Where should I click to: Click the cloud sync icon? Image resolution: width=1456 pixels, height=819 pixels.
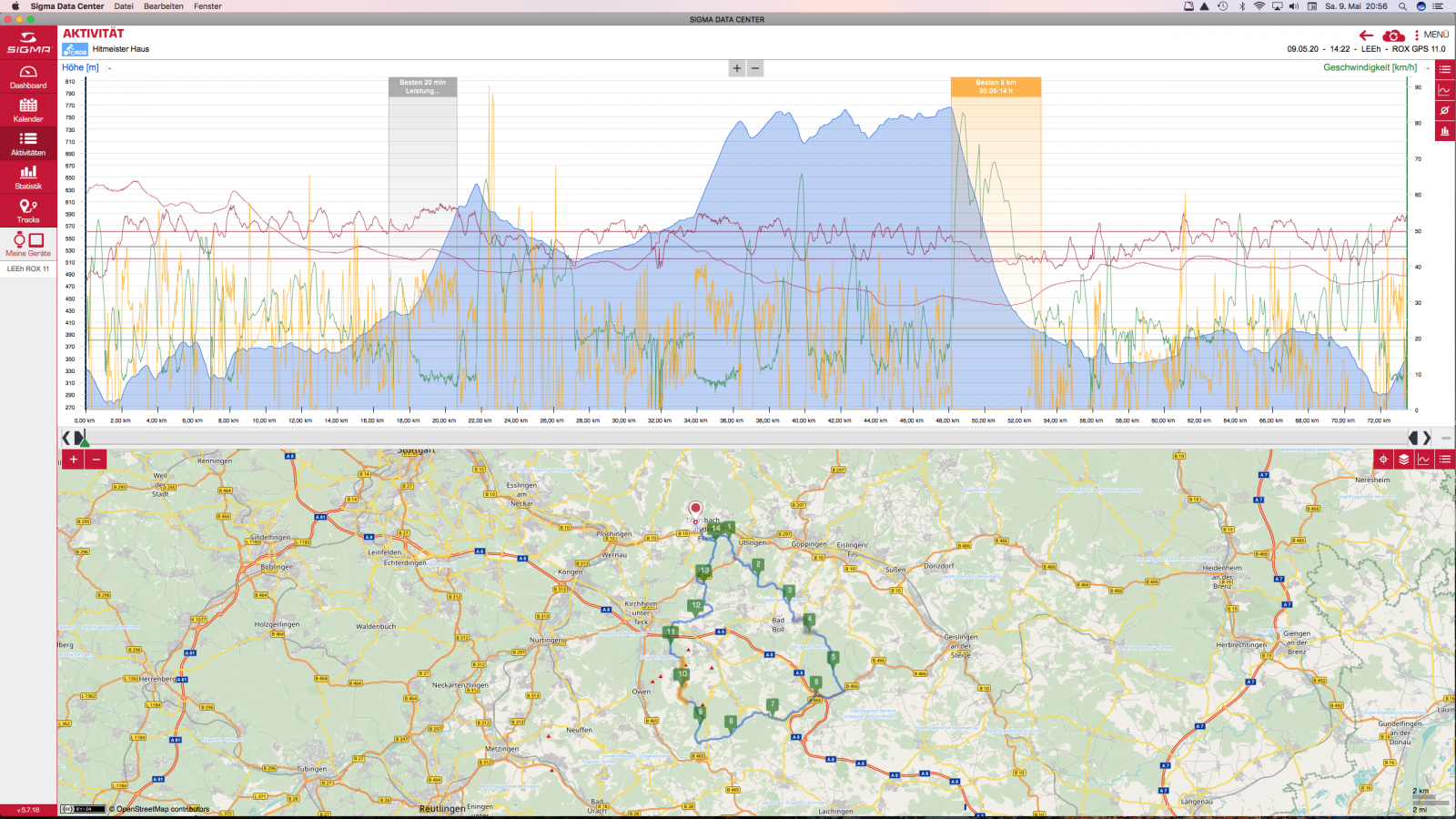[x=1393, y=35]
